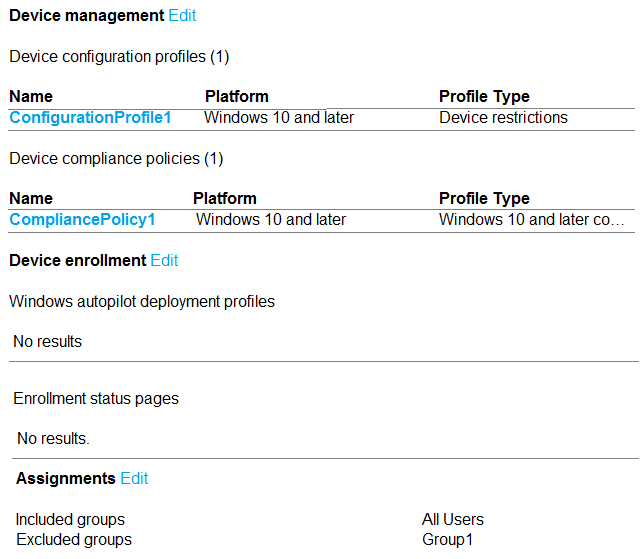Viewport: 641px width, 559px height.
Task: Click Profile Type header in configuration profiles table
Action: point(484,97)
